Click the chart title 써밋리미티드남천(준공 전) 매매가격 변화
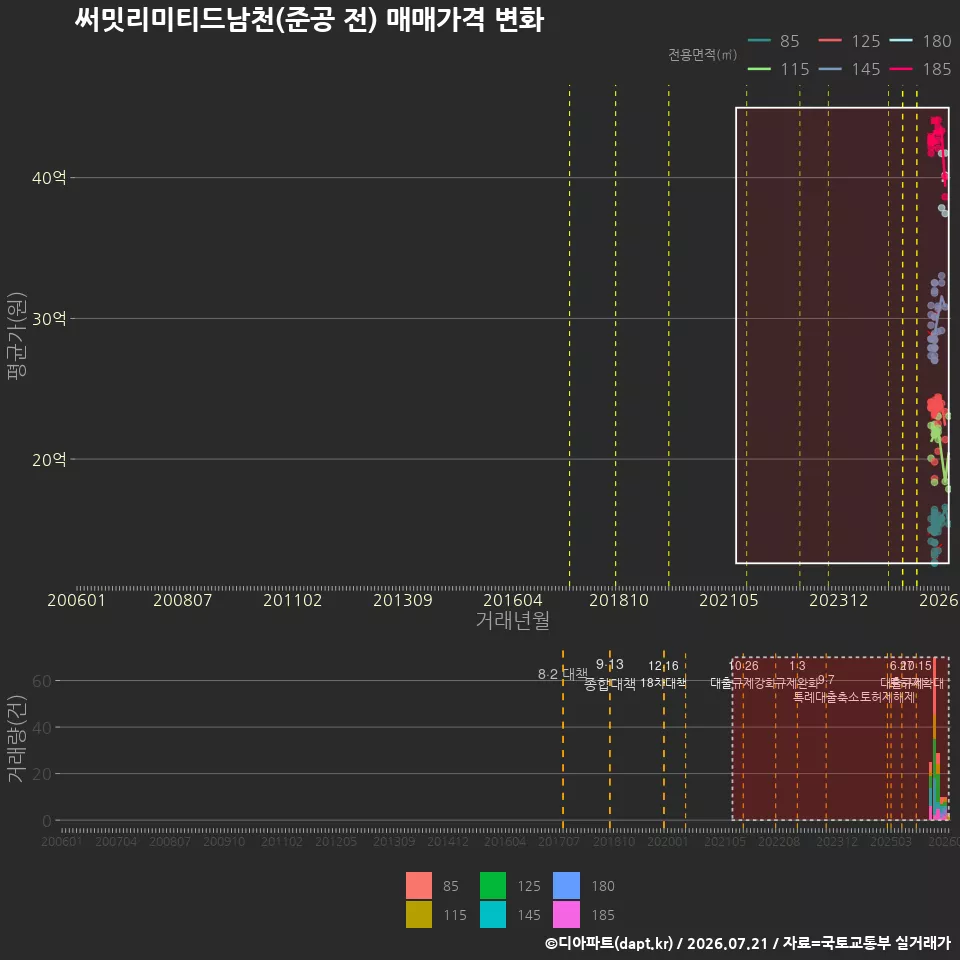960x960 pixels. tap(309, 20)
